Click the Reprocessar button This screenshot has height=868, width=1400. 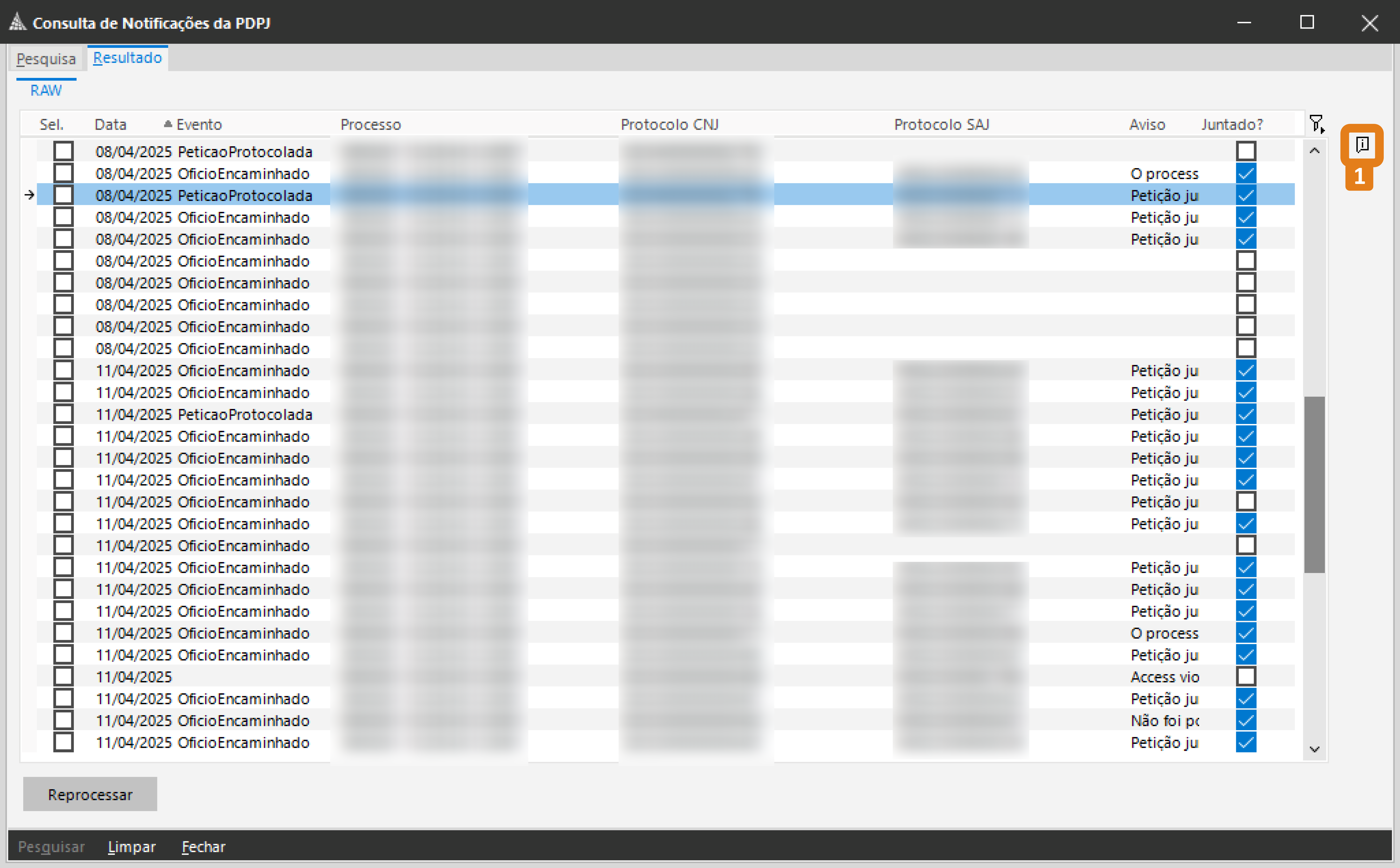90,794
